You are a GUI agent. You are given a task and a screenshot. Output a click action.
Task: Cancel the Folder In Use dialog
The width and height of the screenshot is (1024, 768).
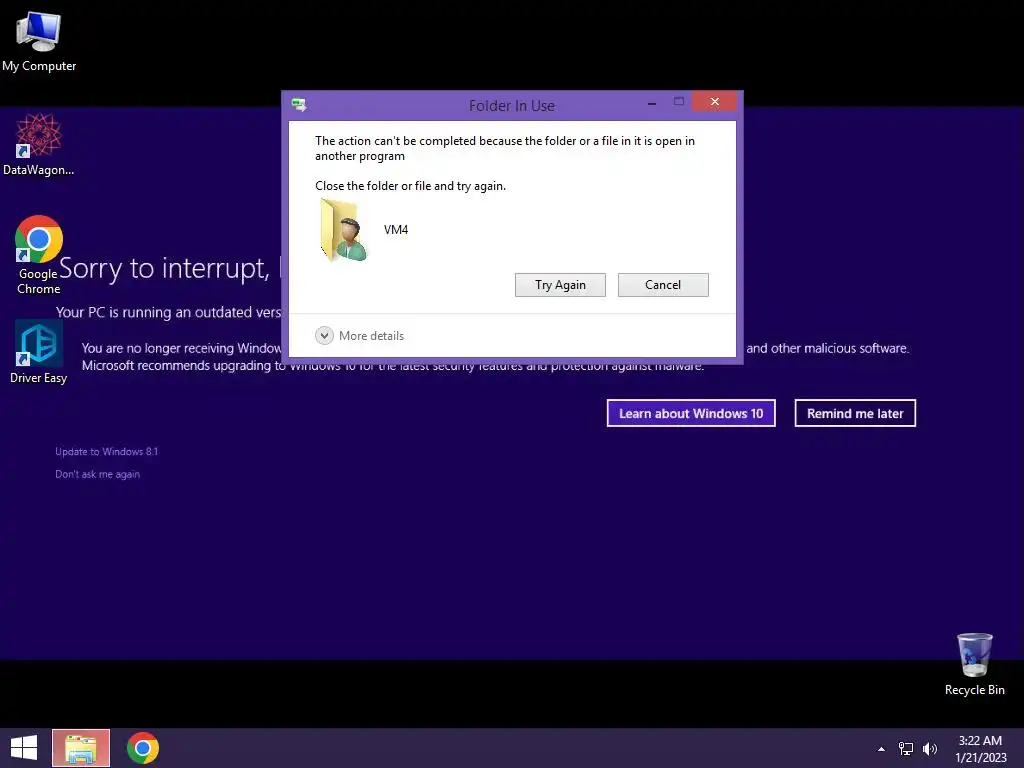coord(663,285)
